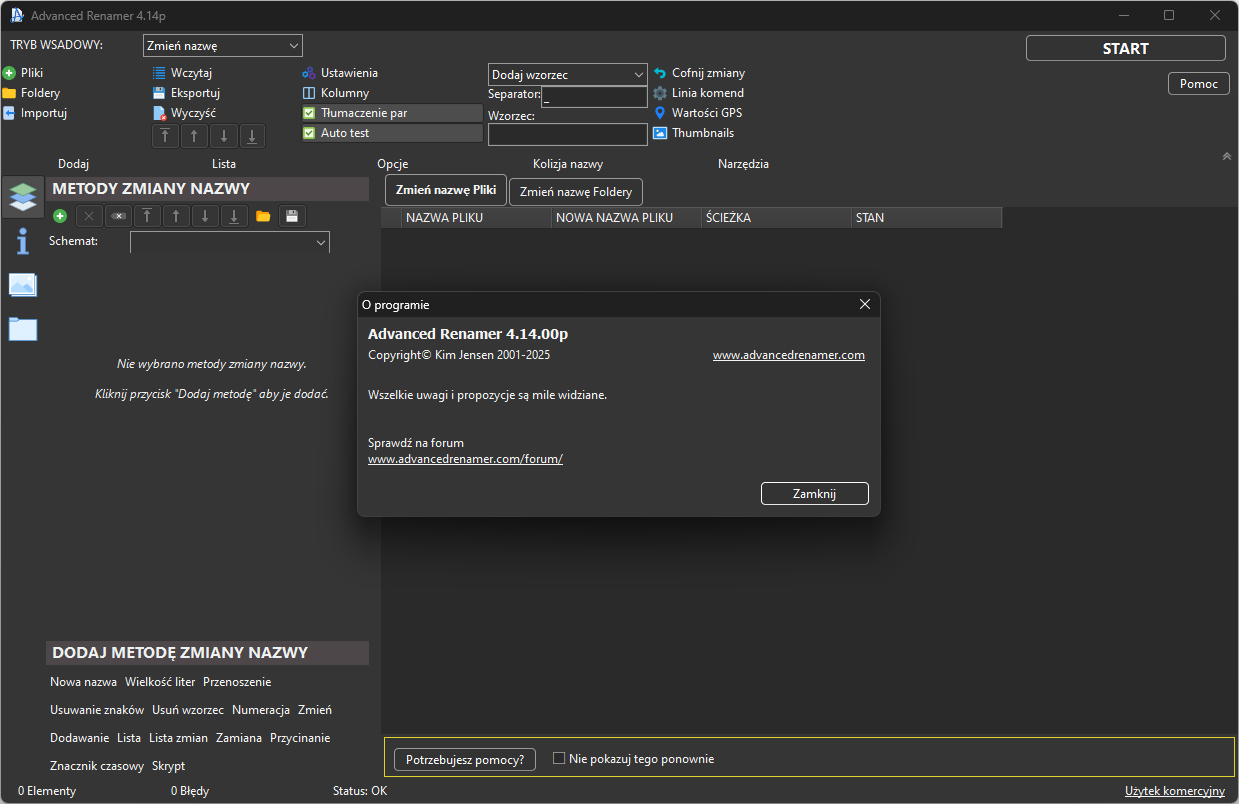The height and width of the screenshot is (804, 1239).
Task: Click the NAZWA PLIKU column header
Action: coord(476,217)
